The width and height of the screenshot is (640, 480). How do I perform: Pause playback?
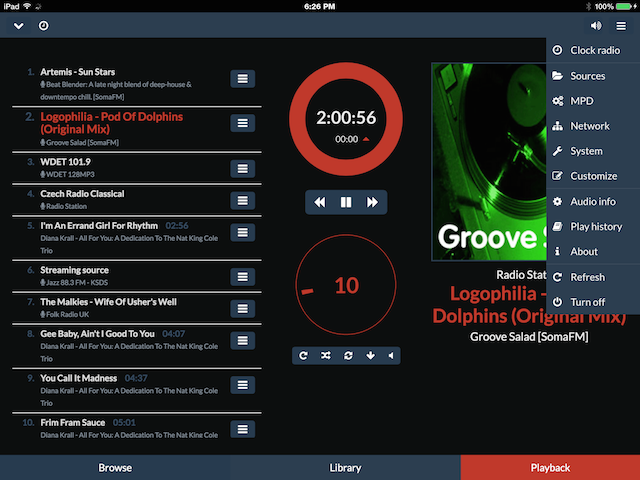click(346, 202)
